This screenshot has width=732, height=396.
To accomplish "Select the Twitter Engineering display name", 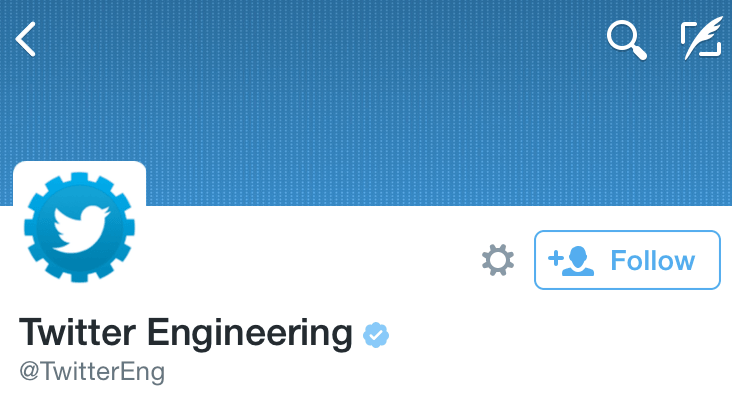I will [185, 333].
